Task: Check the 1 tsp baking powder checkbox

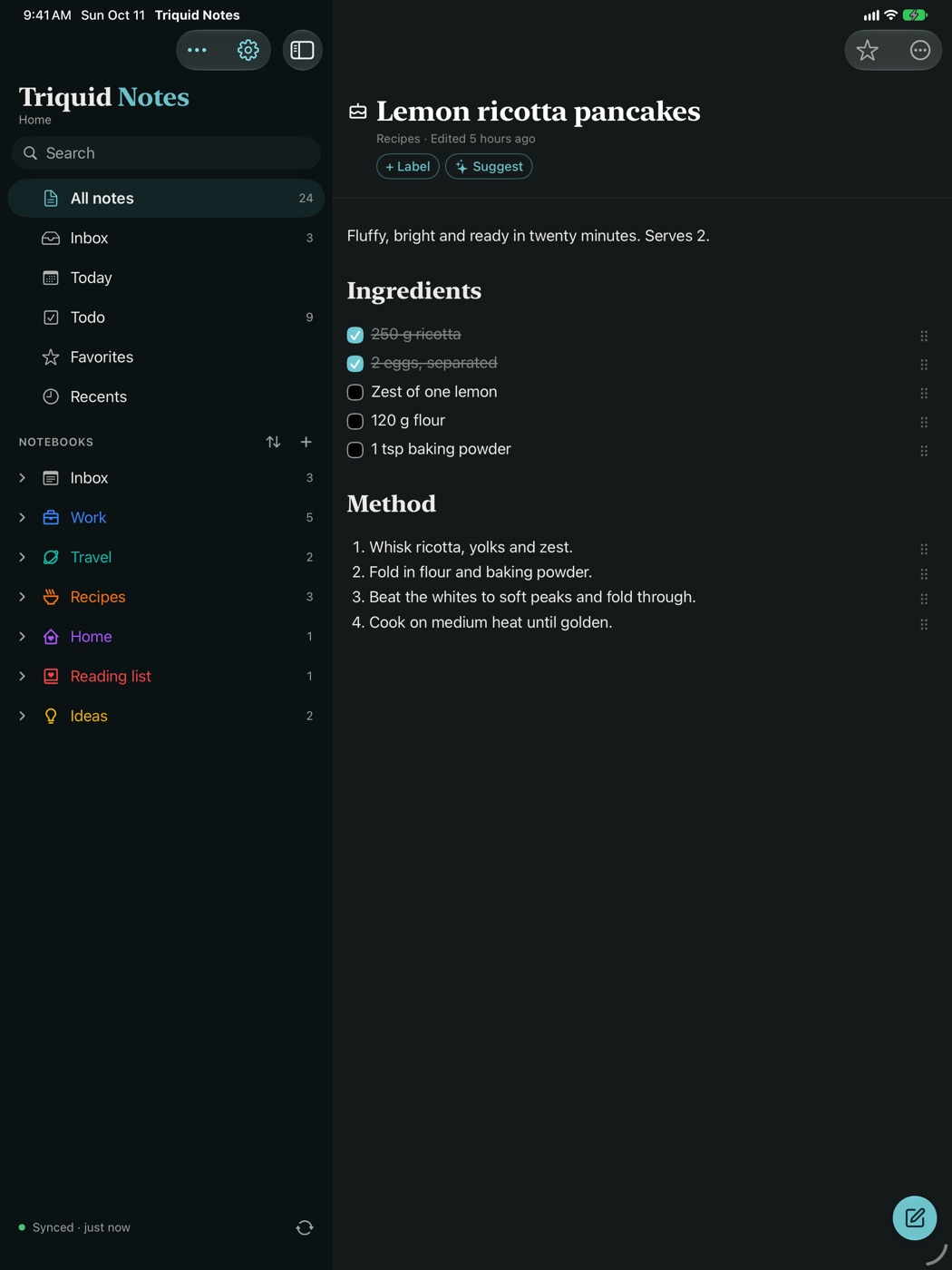Action: click(355, 450)
